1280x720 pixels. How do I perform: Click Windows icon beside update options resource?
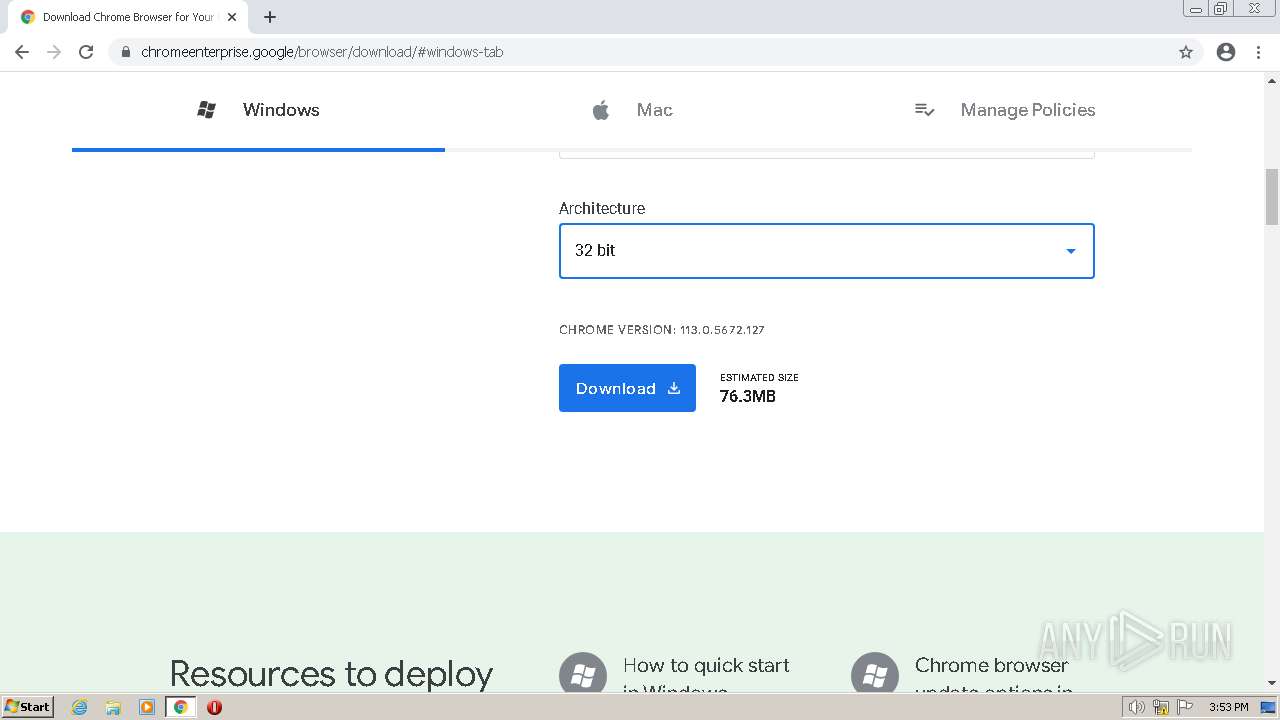click(x=874, y=674)
